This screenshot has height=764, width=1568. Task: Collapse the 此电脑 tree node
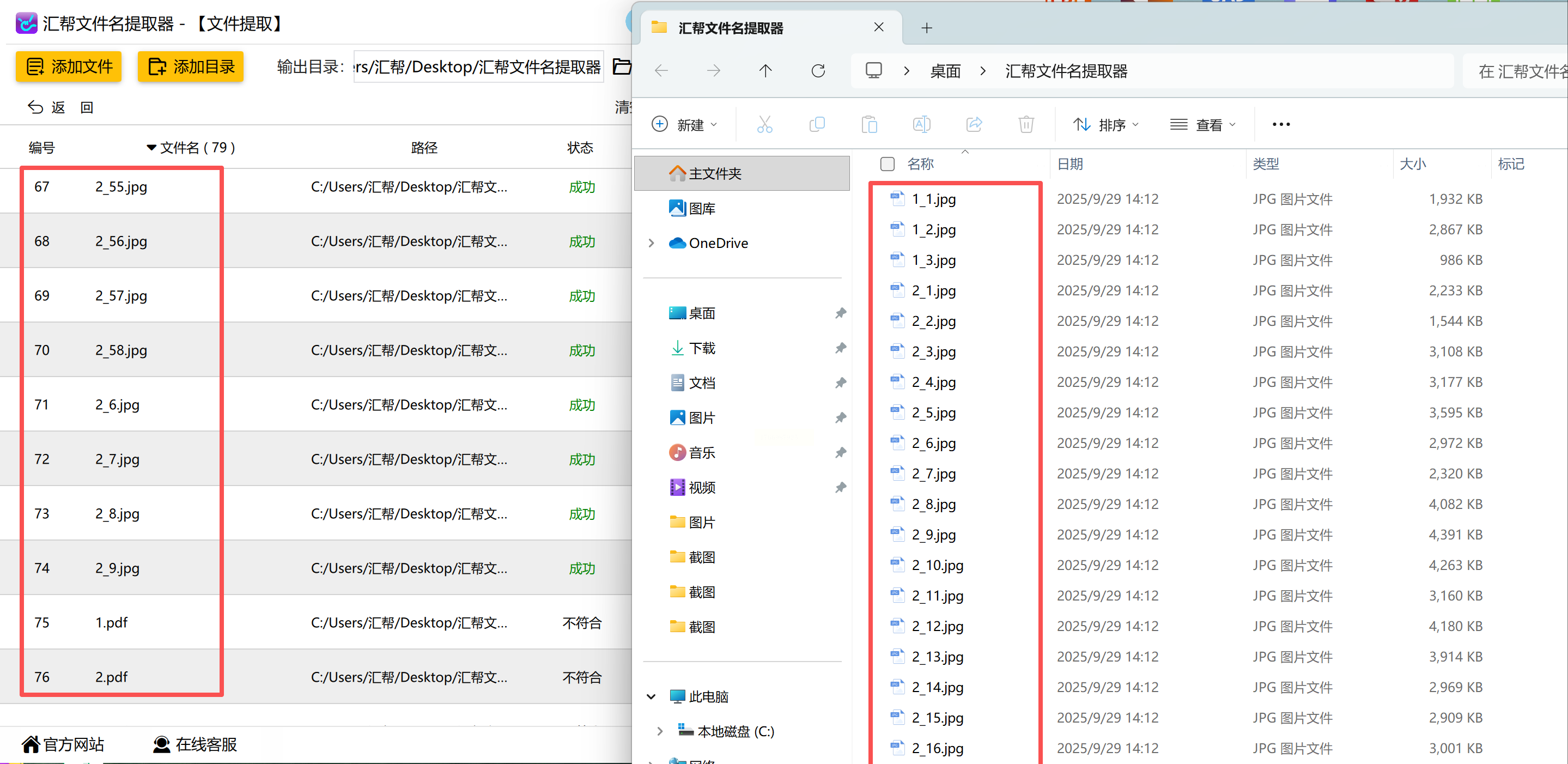point(651,696)
